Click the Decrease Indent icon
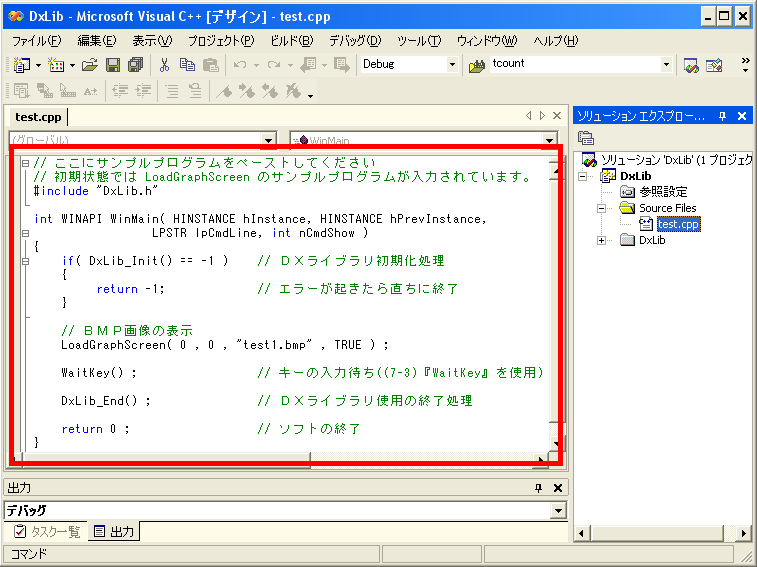 point(120,90)
